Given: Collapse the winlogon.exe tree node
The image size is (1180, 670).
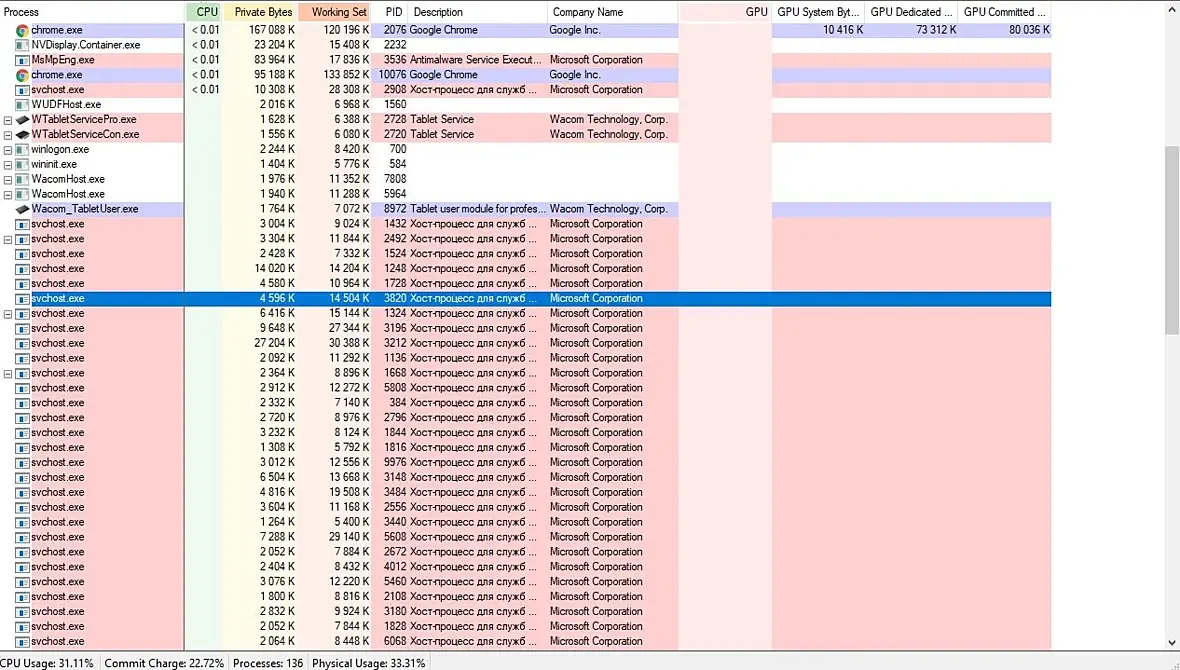Looking at the screenshot, I should point(8,150).
